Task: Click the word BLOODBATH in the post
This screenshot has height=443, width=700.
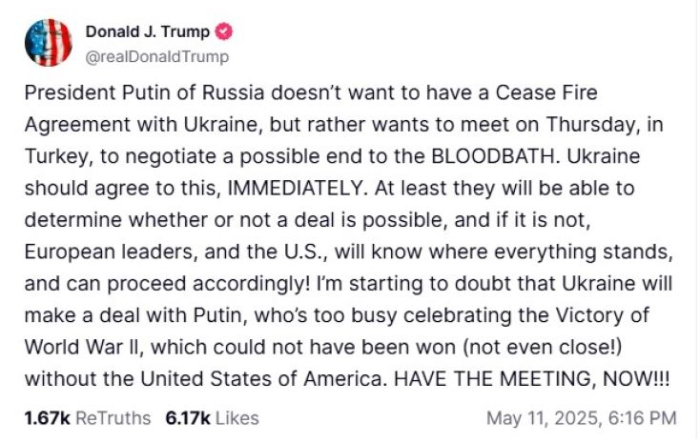Action: coord(493,156)
